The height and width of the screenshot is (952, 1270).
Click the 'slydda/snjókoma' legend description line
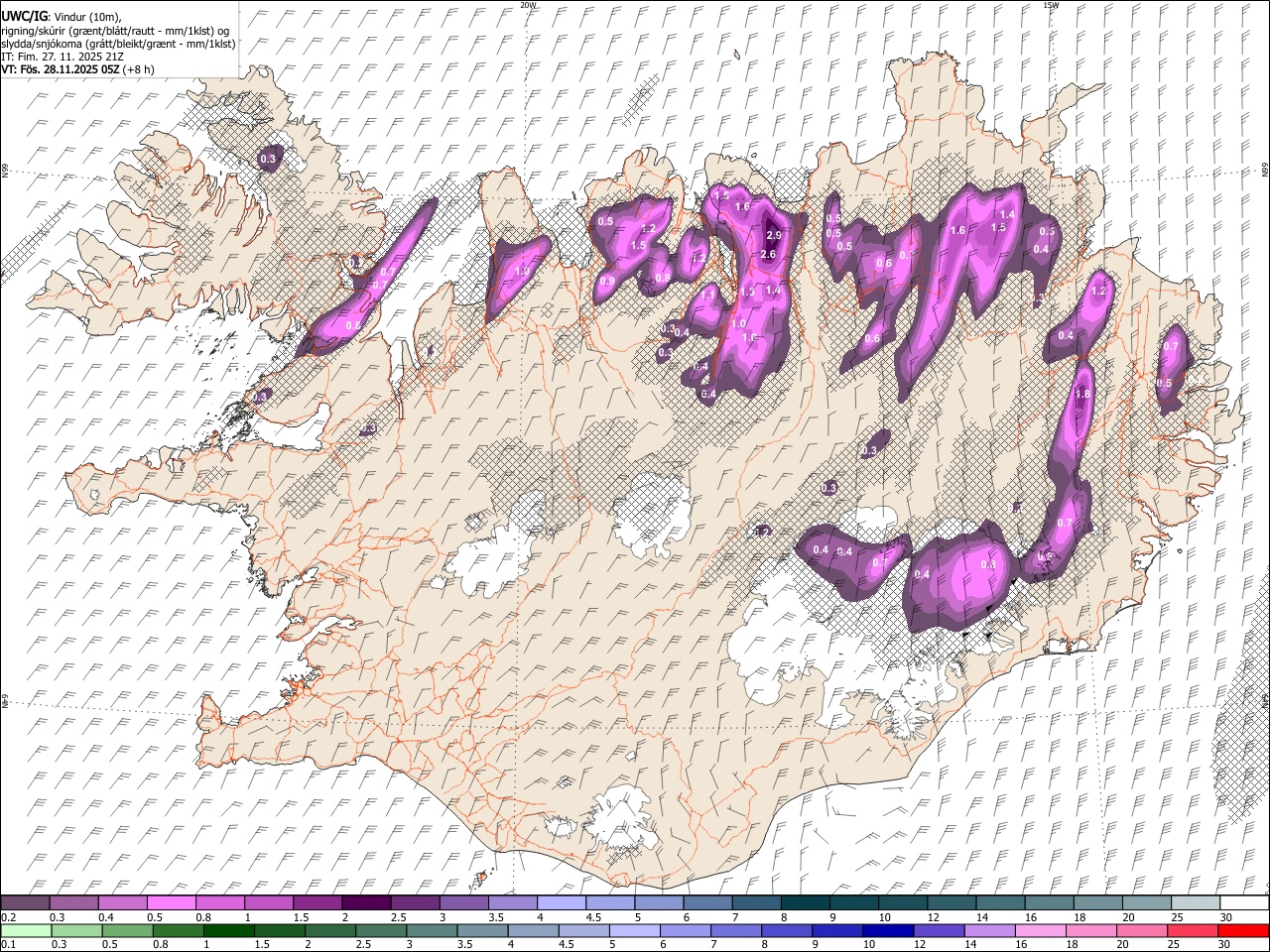point(119,44)
